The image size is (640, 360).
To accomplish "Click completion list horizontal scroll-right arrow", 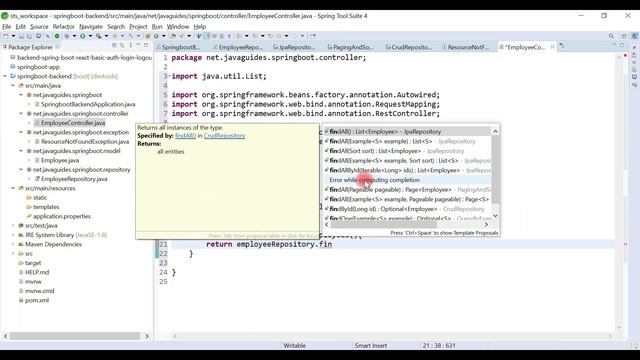I will 486,224.
